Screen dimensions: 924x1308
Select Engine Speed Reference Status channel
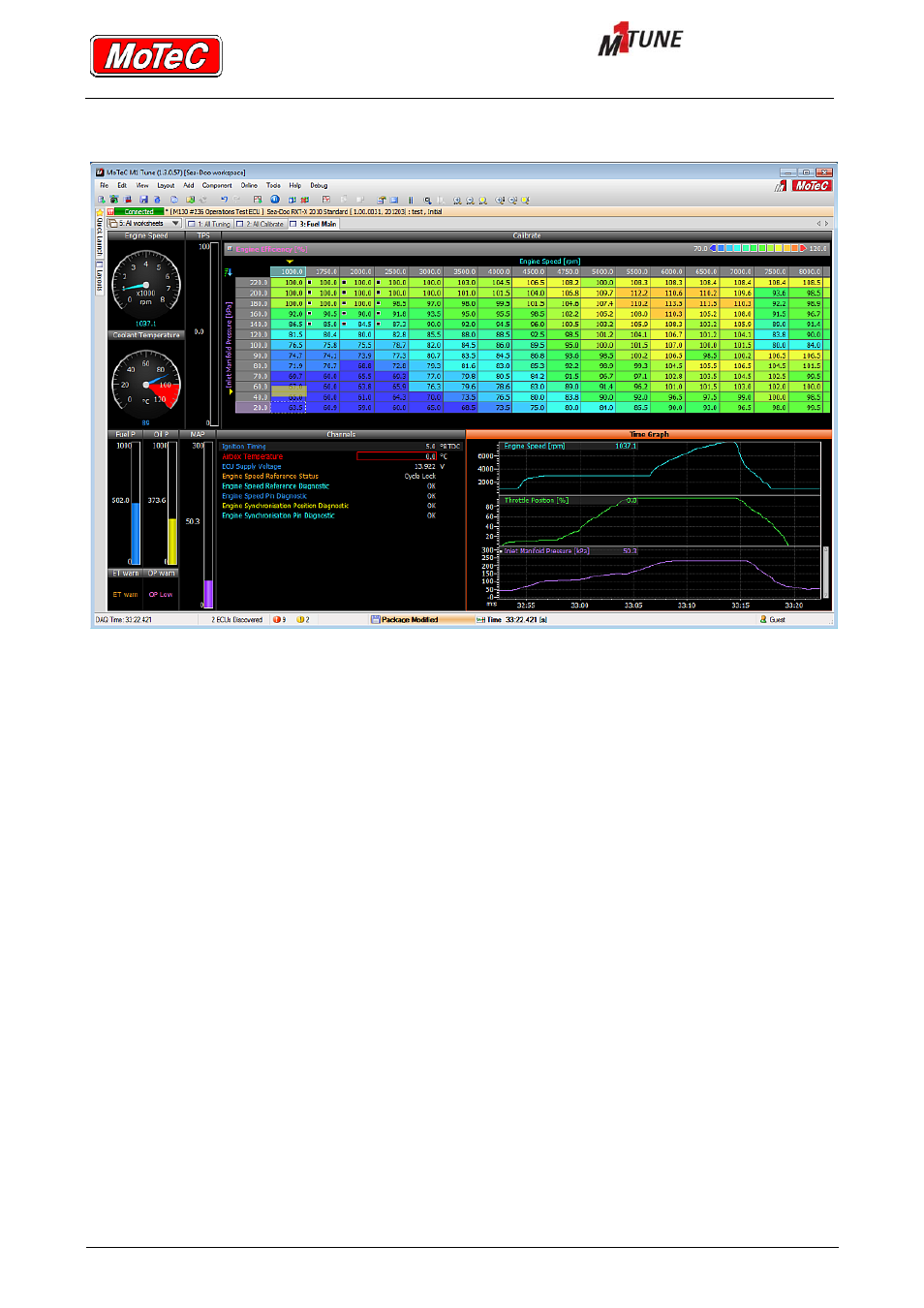point(341,476)
